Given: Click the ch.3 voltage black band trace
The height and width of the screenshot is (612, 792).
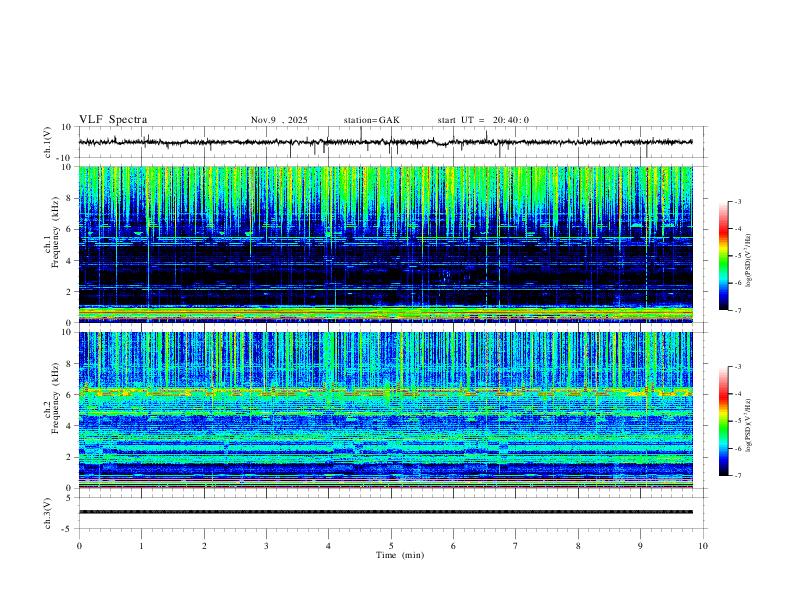Looking at the screenshot, I should (385, 512).
